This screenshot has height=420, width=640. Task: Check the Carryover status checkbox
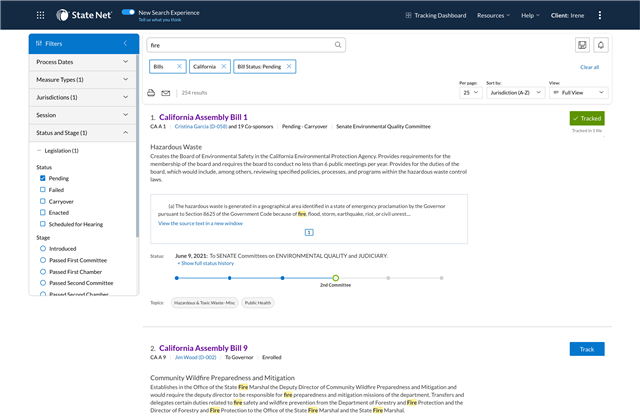42,201
